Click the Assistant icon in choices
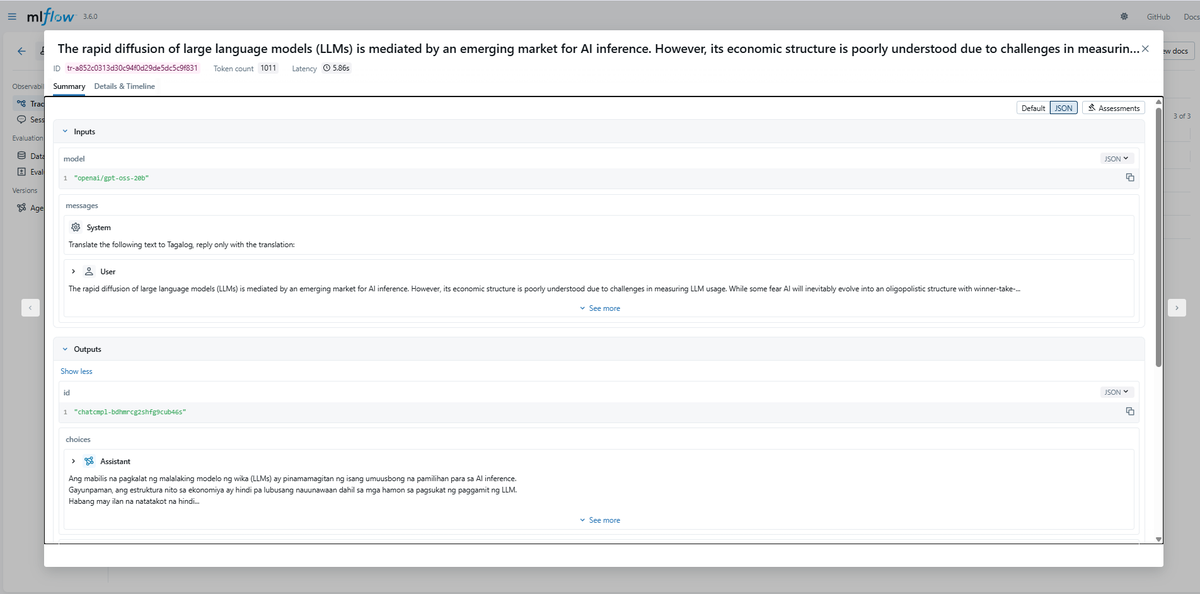Image resolution: width=1200 pixels, height=594 pixels. click(x=89, y=461)
